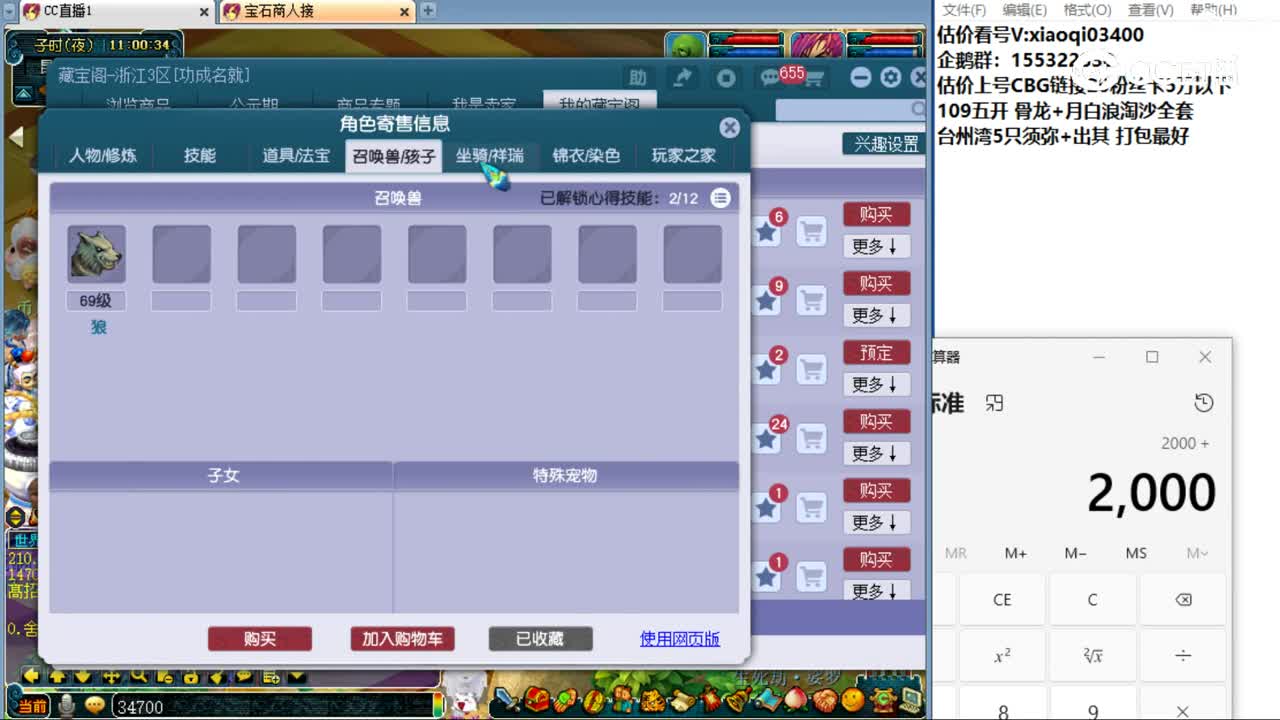Expand 更多 below the 预定 button
The height and width of the screenshot is (720, 1280).
876,384
